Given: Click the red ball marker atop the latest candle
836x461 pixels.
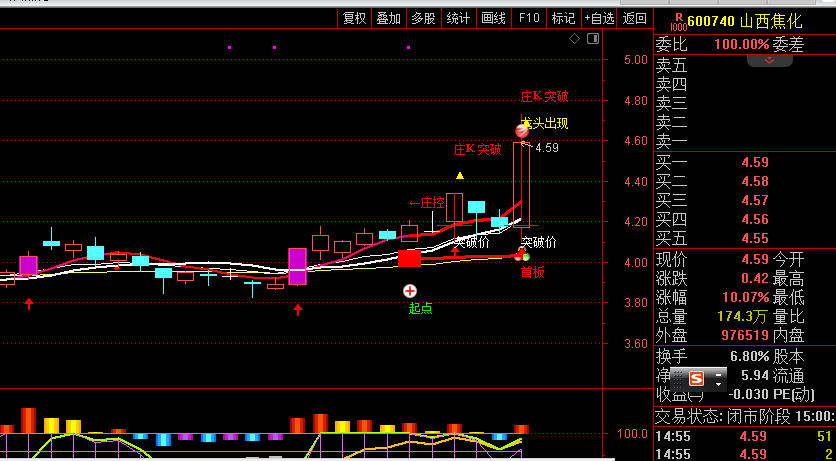Looking at the screenshot, I should click(521, 131).
